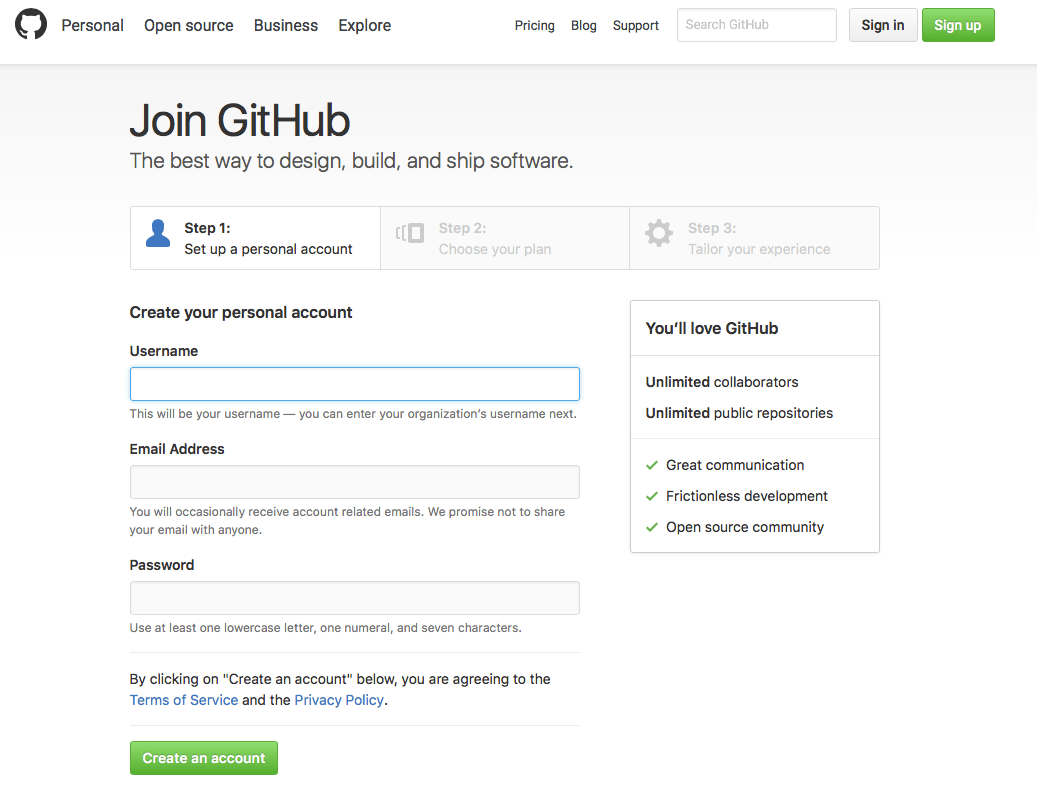Click the Step 2 plan icon
The width and height of the screenshot is (1037, 785).
pyautogui.click(x=410, y=234)
